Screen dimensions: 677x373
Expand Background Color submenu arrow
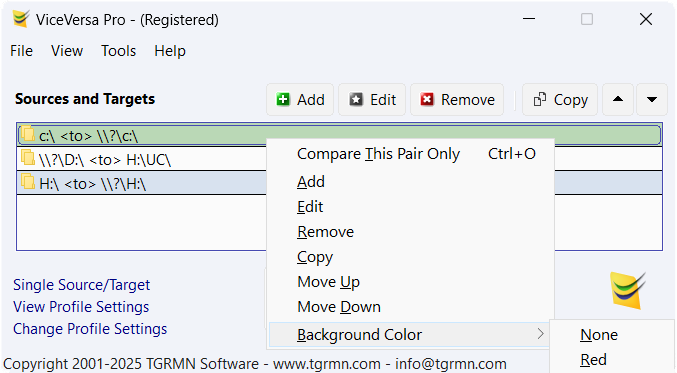541,334
